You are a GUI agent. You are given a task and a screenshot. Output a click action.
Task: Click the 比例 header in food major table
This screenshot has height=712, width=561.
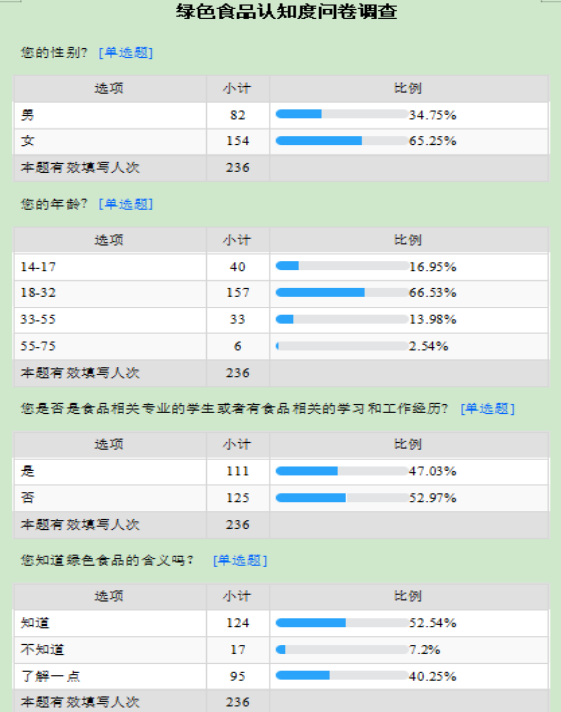tap(408, 445)
